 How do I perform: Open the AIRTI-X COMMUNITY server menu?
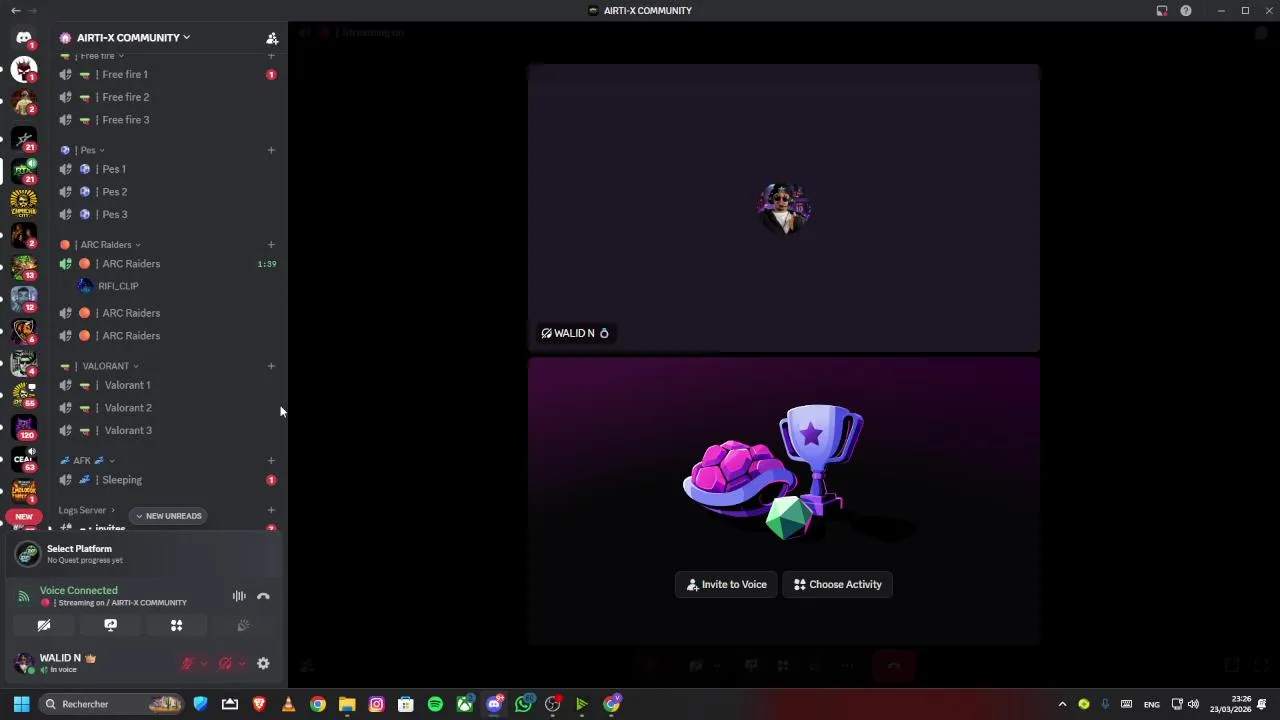(133, 38)
